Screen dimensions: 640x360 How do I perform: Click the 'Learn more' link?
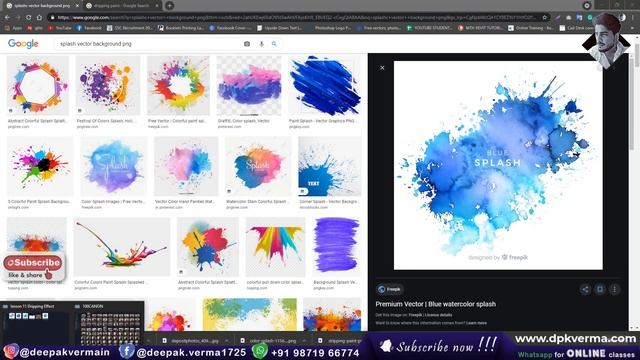476,323
